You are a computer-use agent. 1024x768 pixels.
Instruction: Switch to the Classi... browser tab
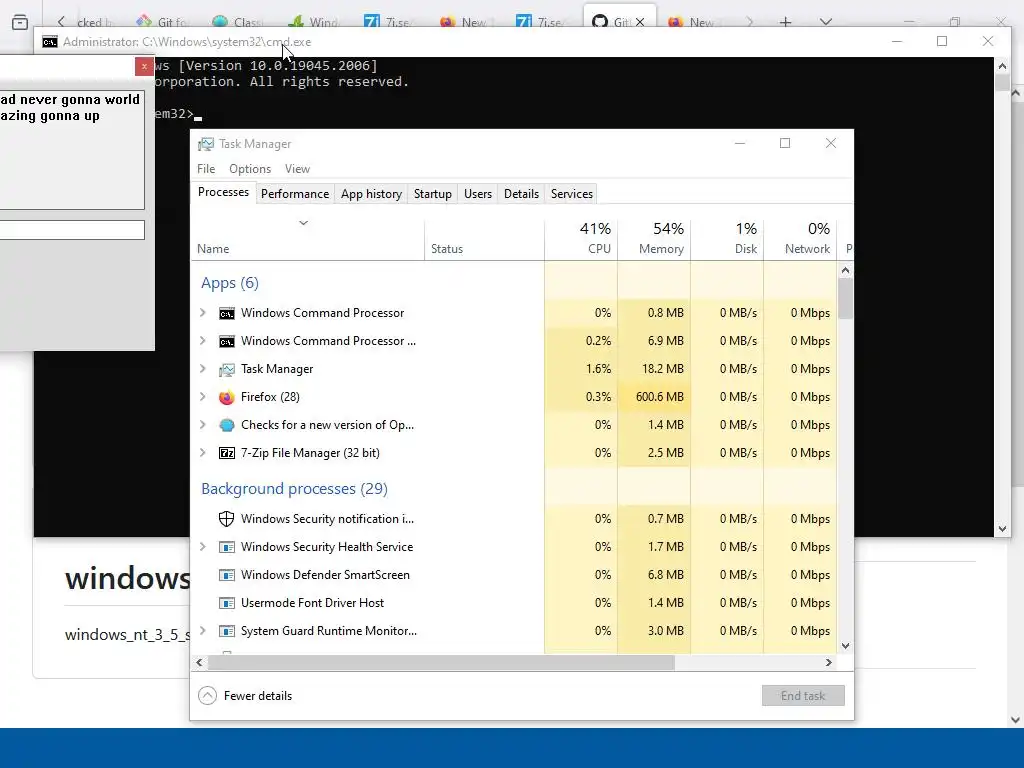[238, 22]
